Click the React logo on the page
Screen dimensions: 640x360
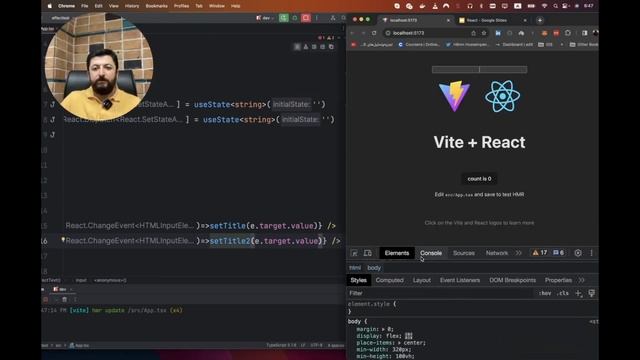point(502,96)
